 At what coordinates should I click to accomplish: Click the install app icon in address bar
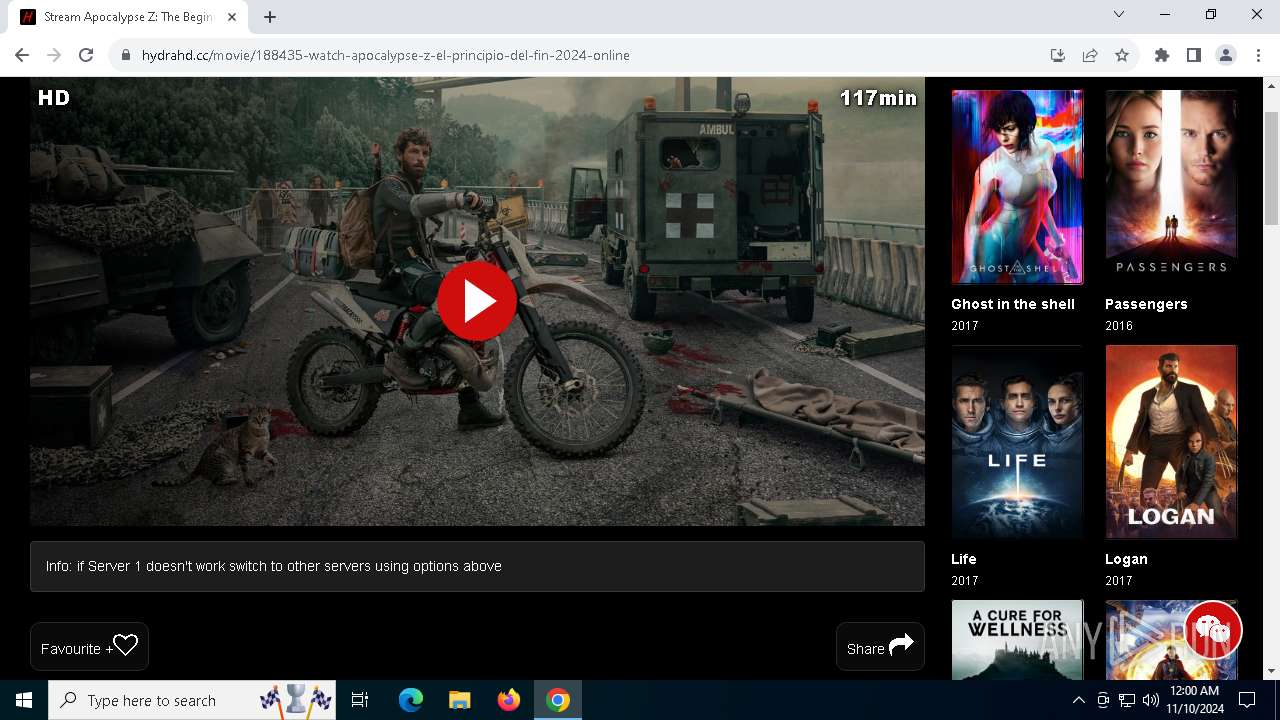tap(1058, 55)
